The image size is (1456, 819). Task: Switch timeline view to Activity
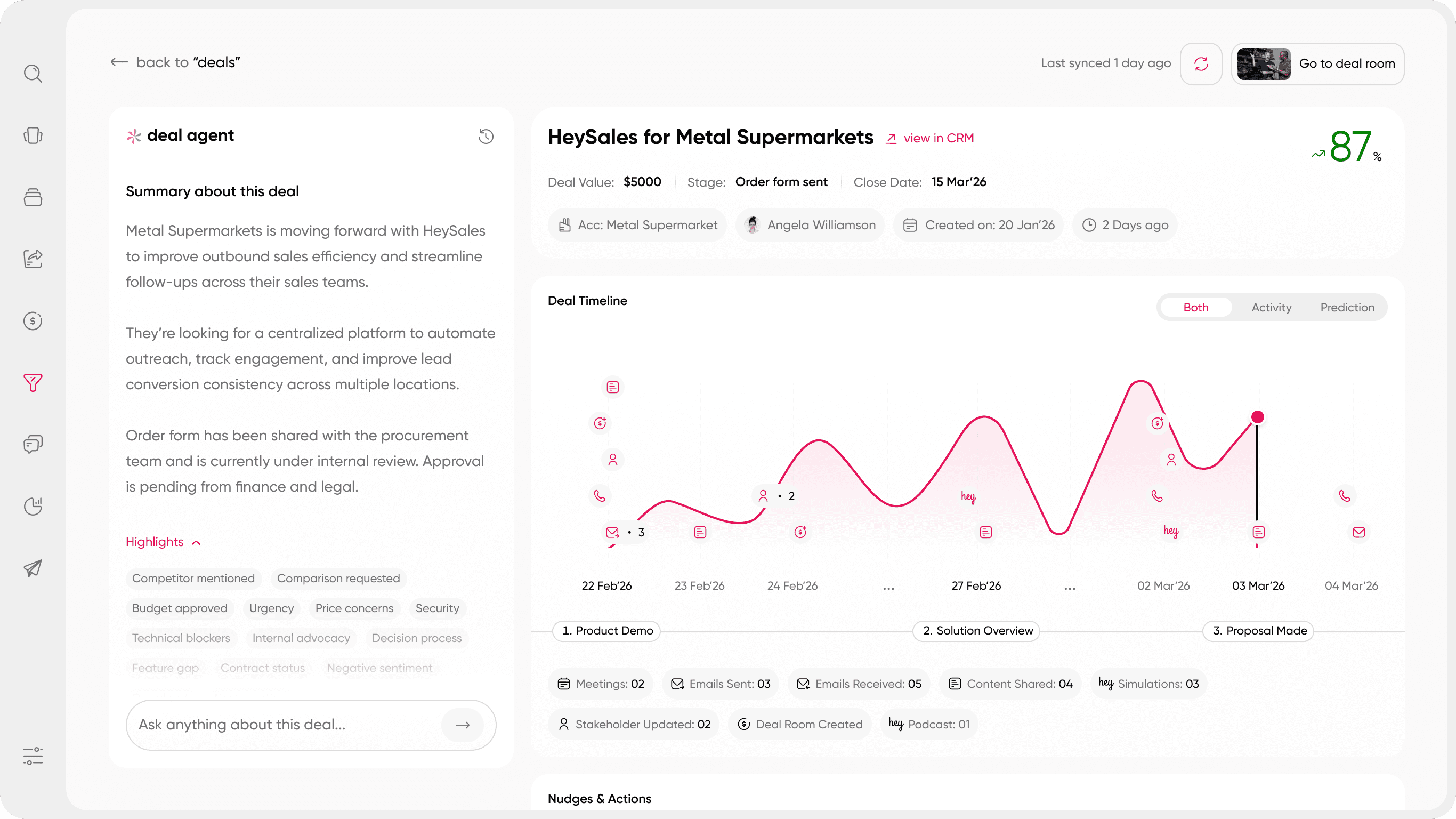coord(1271,307)
